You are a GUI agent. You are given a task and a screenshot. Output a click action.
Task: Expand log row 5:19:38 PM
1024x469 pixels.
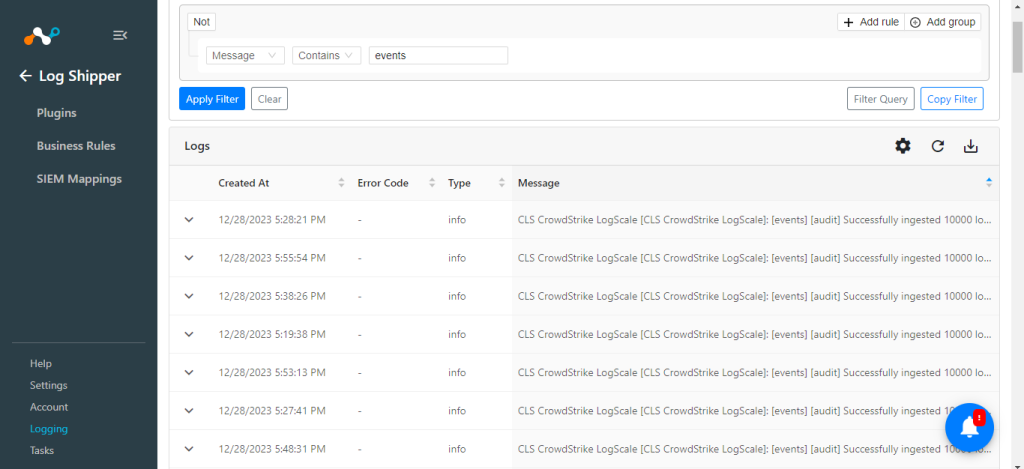click(x=189, y=334)
